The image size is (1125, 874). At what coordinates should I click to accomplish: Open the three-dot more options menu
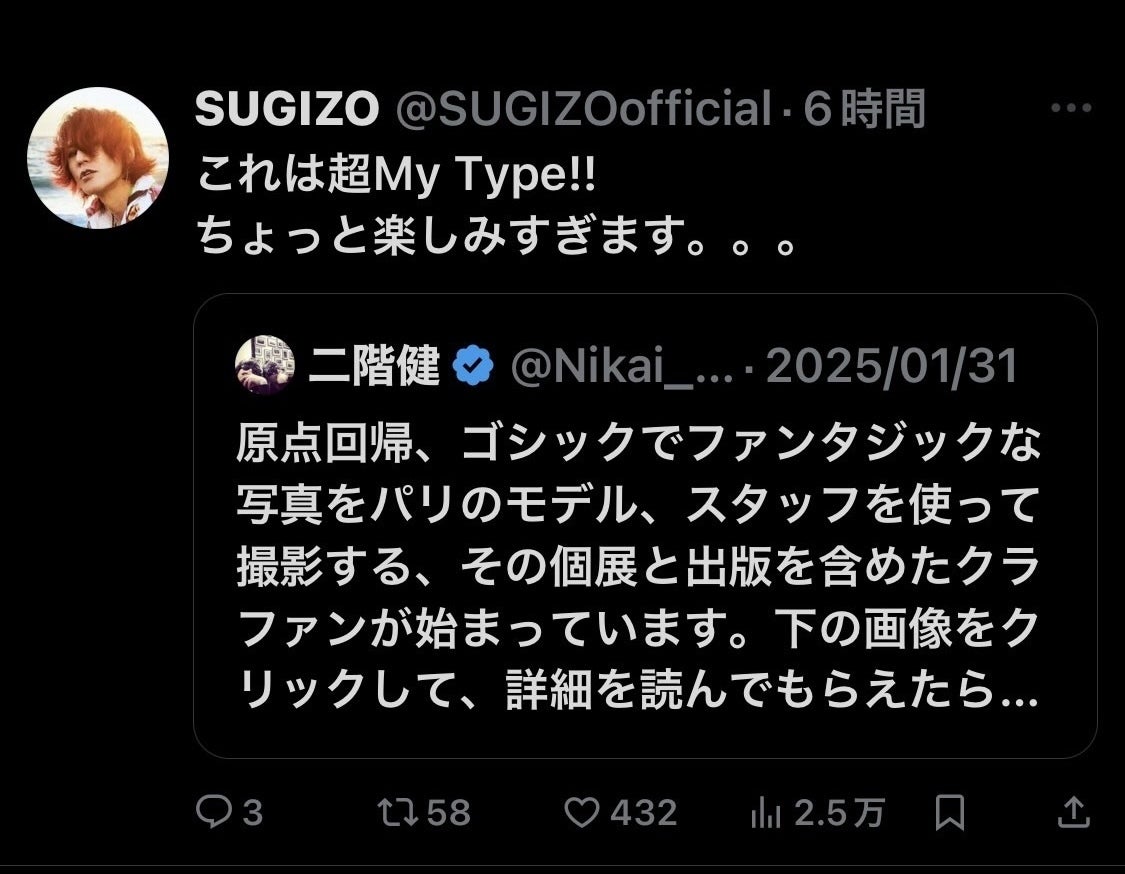1071,109
